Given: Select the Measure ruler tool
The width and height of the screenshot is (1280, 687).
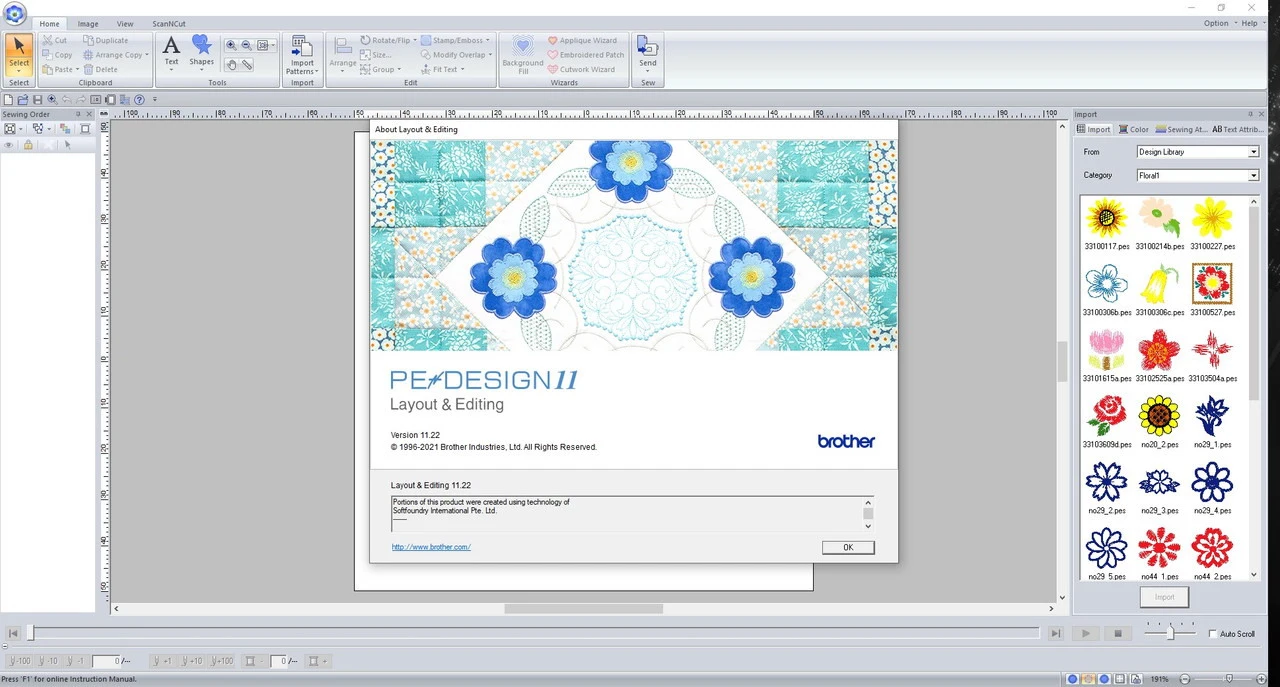Looking at the screenshot, I should tap(247, 64).
